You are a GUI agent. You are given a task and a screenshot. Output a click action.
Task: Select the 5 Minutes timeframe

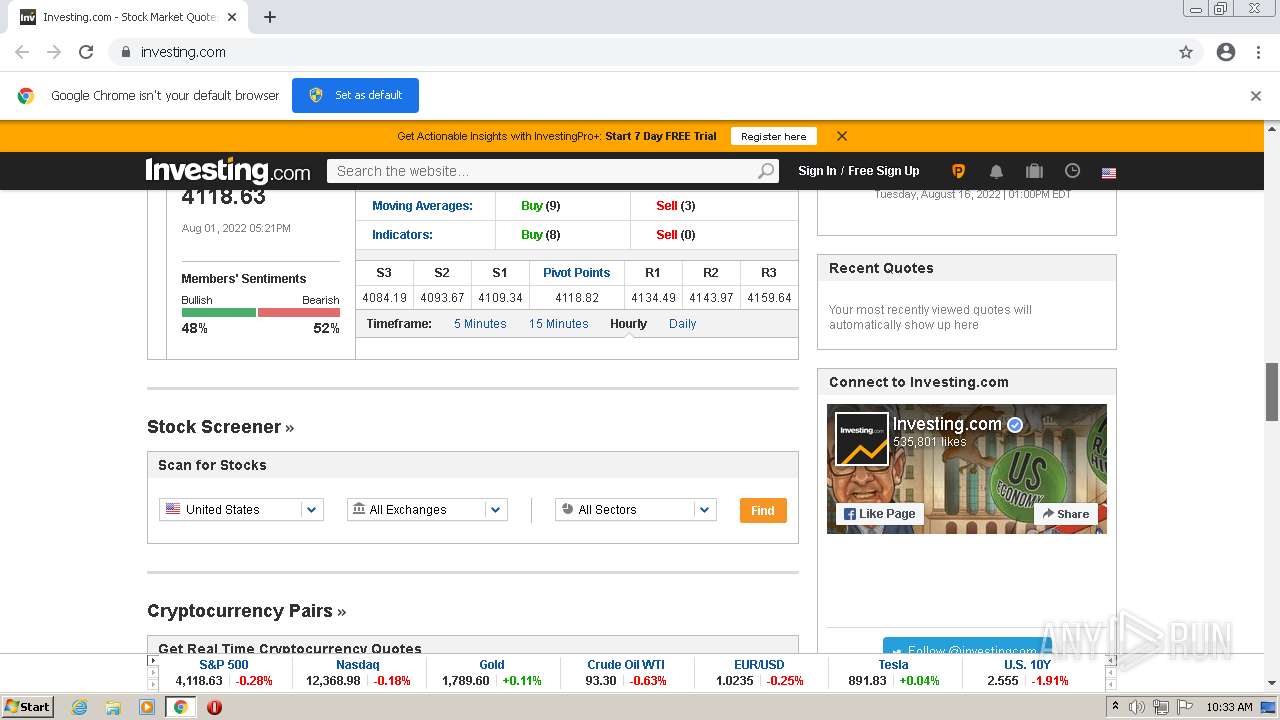[480, 324]
